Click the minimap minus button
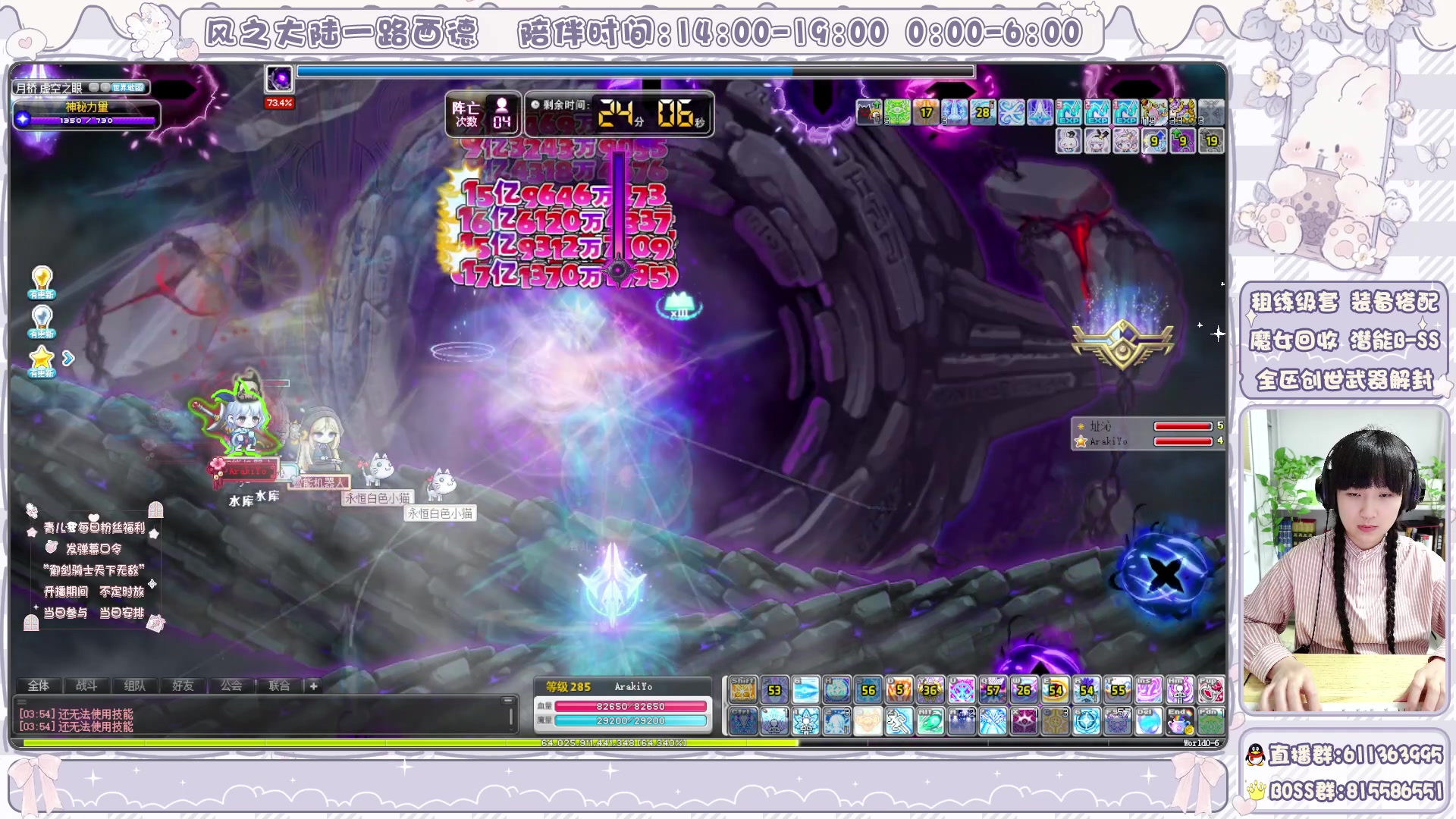1456x819 pixels. [x=94, y=87]
